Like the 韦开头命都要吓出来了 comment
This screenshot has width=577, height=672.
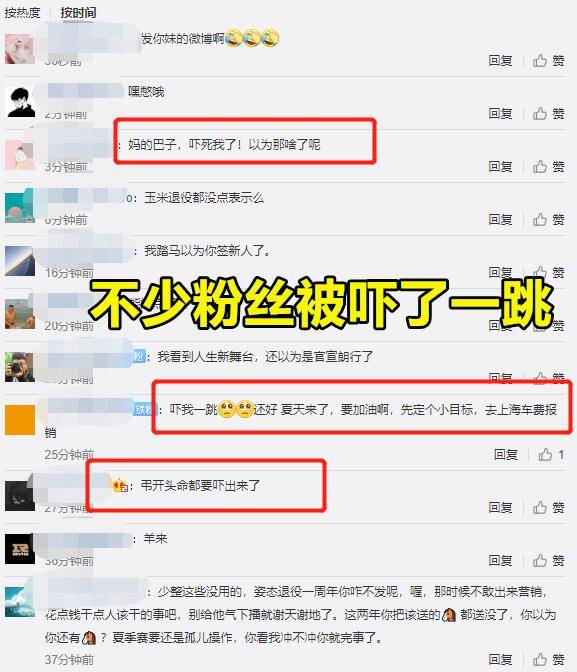[x=548, y=507]
